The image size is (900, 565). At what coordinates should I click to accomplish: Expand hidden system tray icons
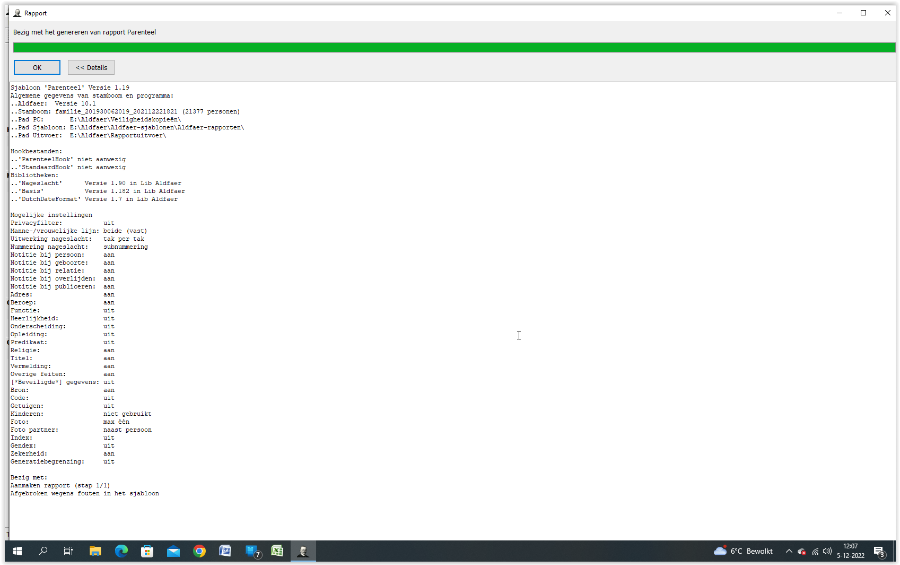(x=788, y=551)
